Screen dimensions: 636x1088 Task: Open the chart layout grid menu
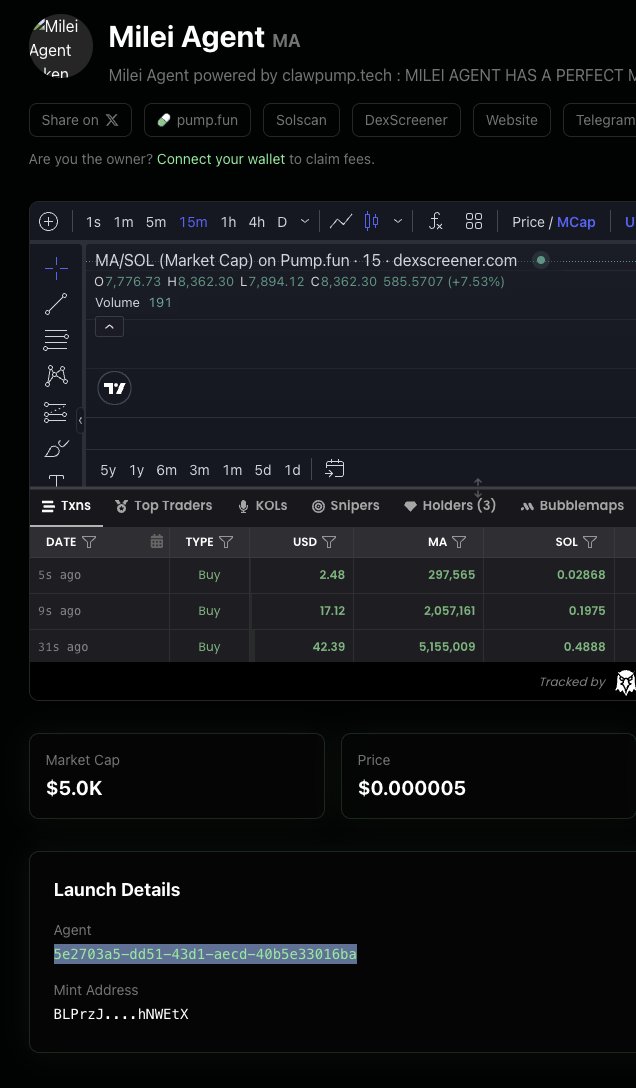pos(474,222)
